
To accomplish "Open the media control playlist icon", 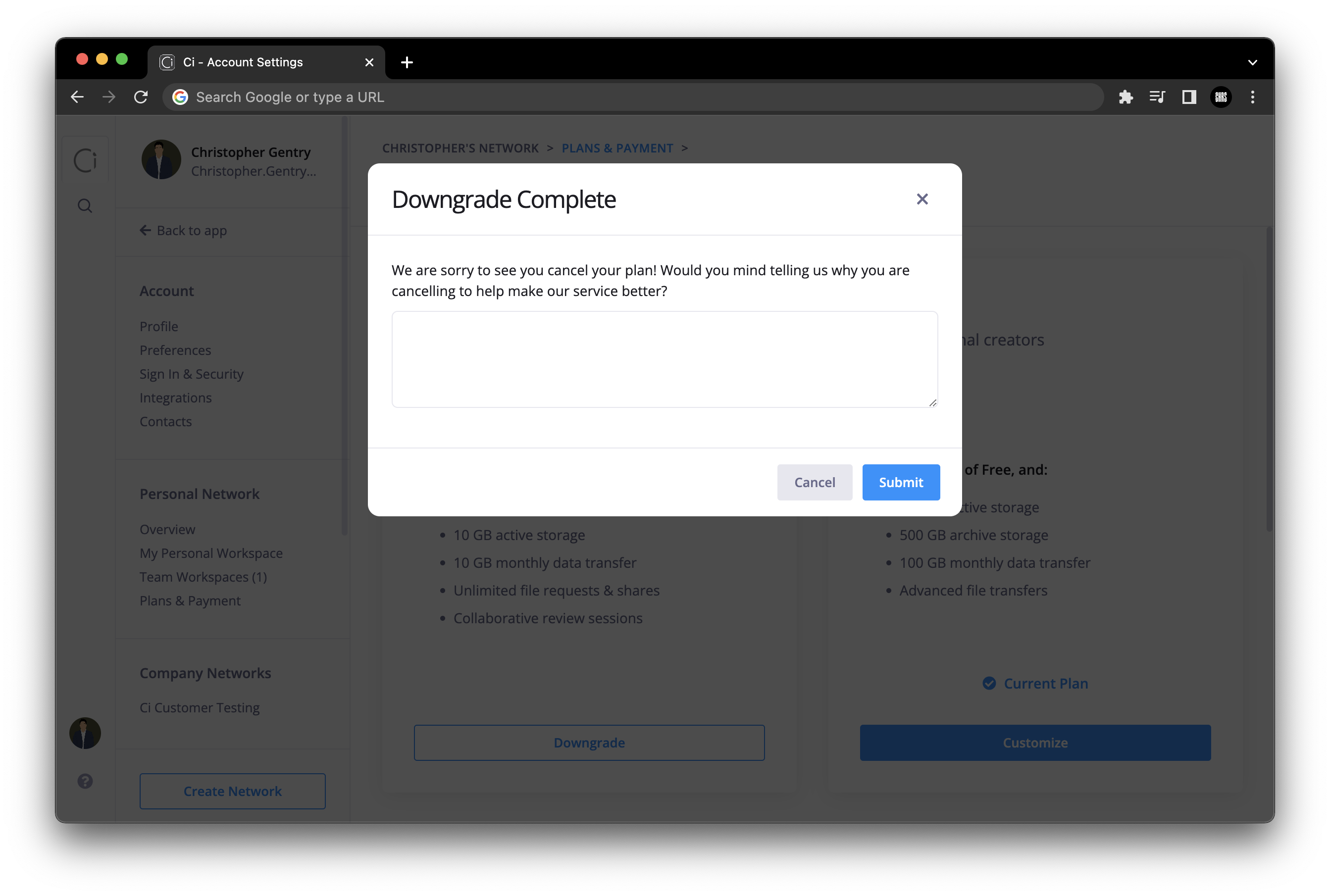I will (1157, 97).
